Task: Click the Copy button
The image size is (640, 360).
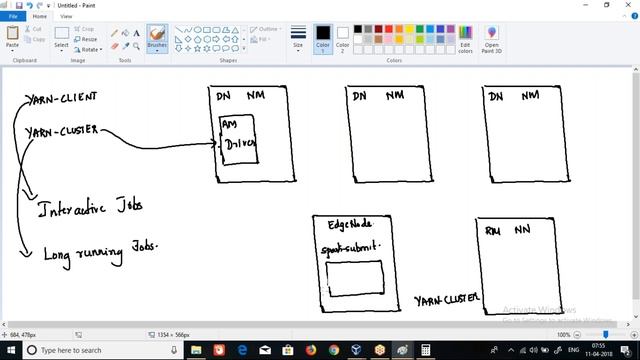Action: tap(35, 39)
